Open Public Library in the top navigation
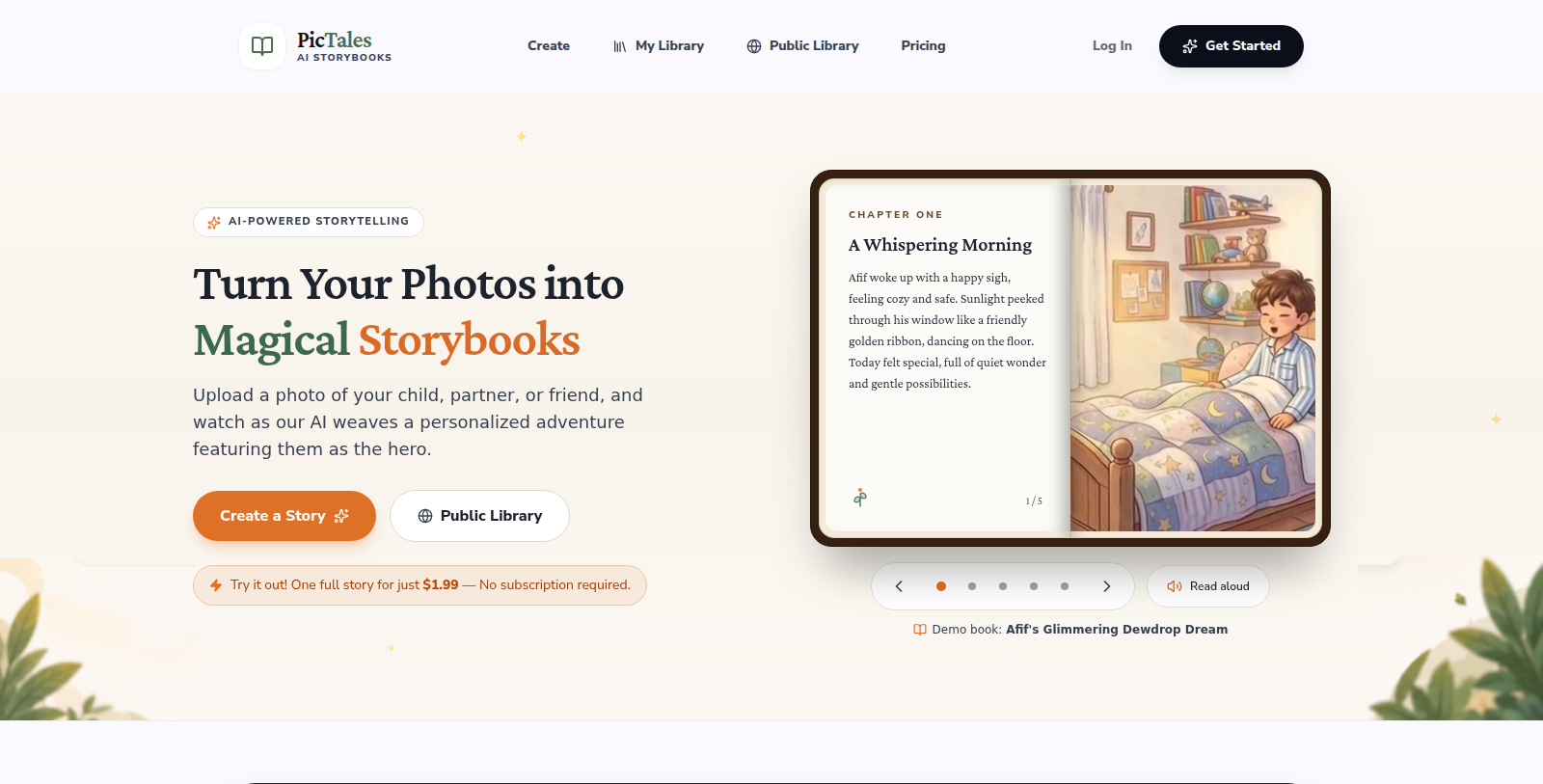Image resolution: width=1543 pixels, height=784 pixels. [802, 45]
